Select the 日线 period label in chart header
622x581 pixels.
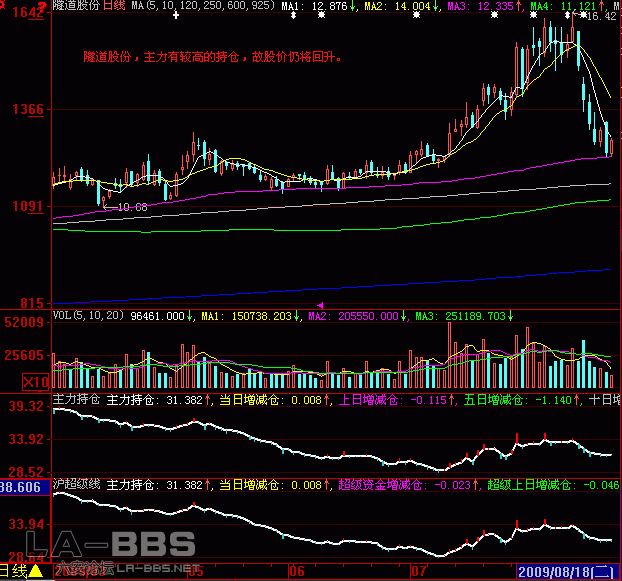pos(116,7)
